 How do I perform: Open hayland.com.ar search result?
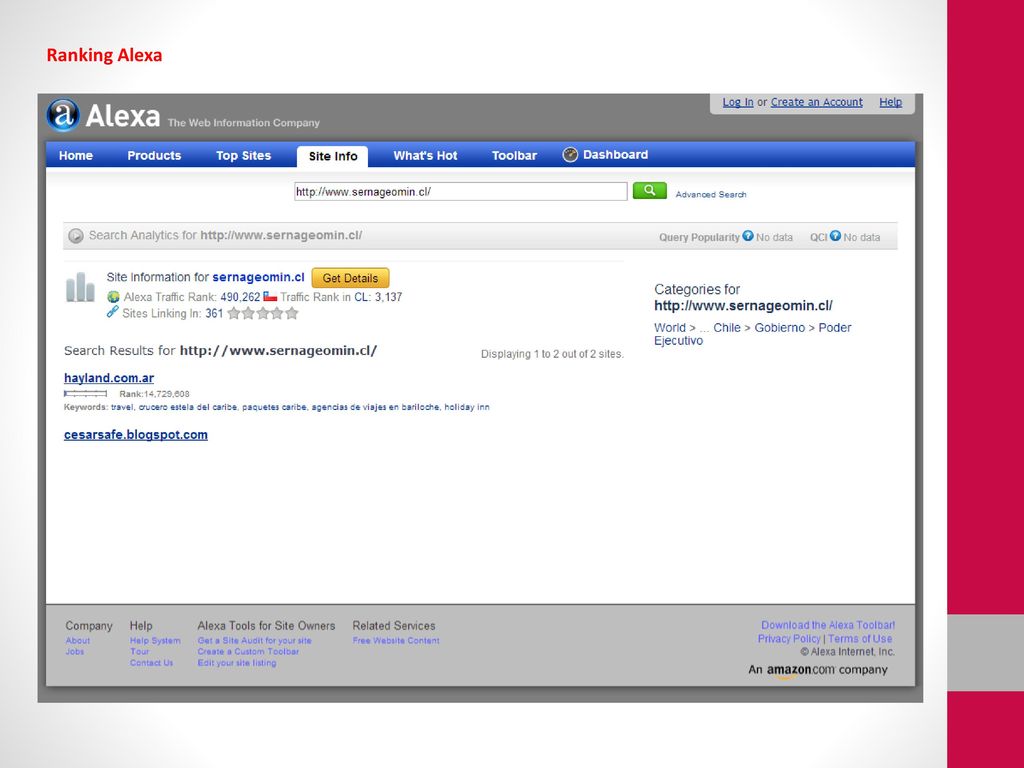pyautogui.click(x=109, y=378)
